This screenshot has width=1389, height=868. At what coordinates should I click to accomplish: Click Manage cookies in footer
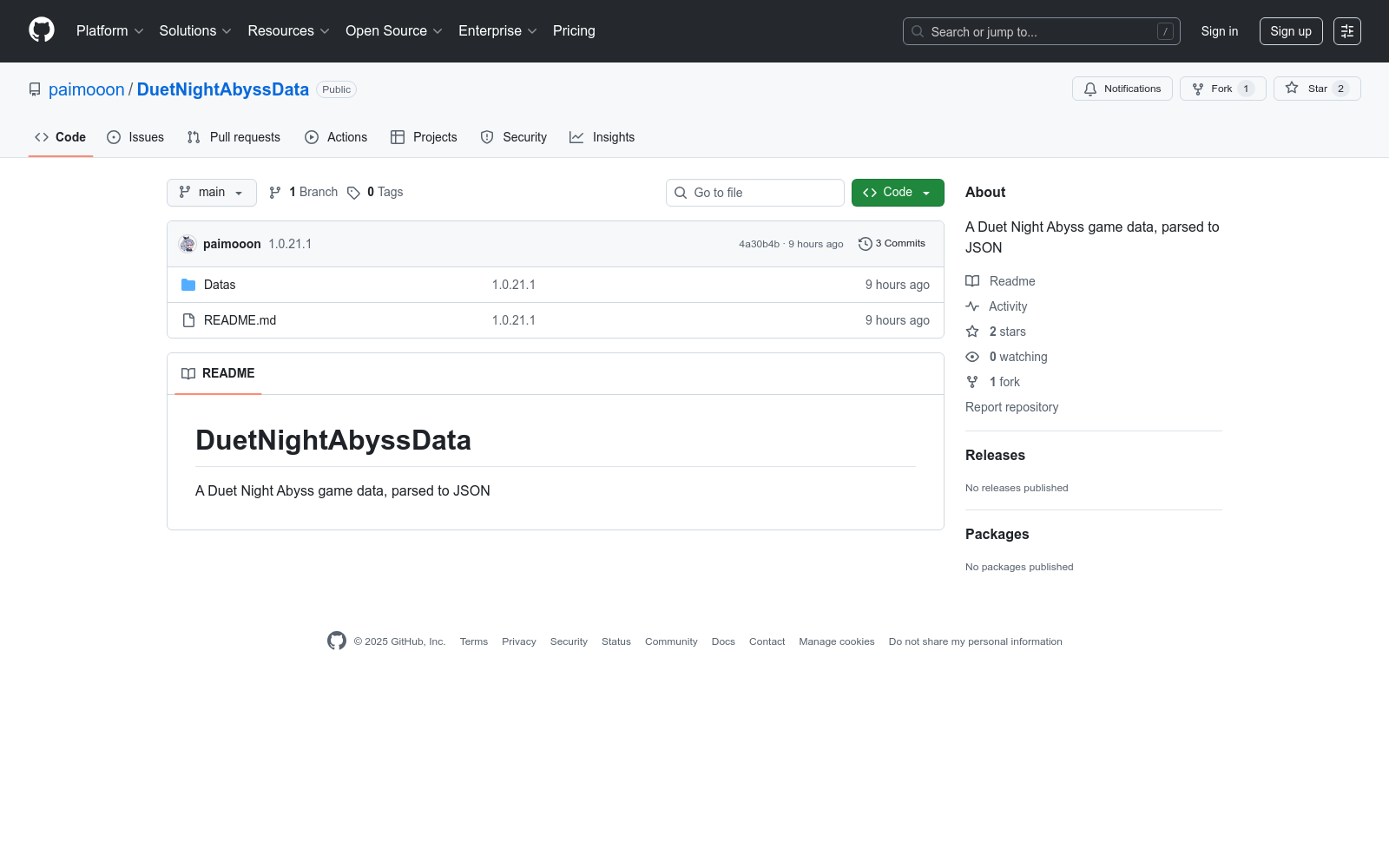[837, 641]
